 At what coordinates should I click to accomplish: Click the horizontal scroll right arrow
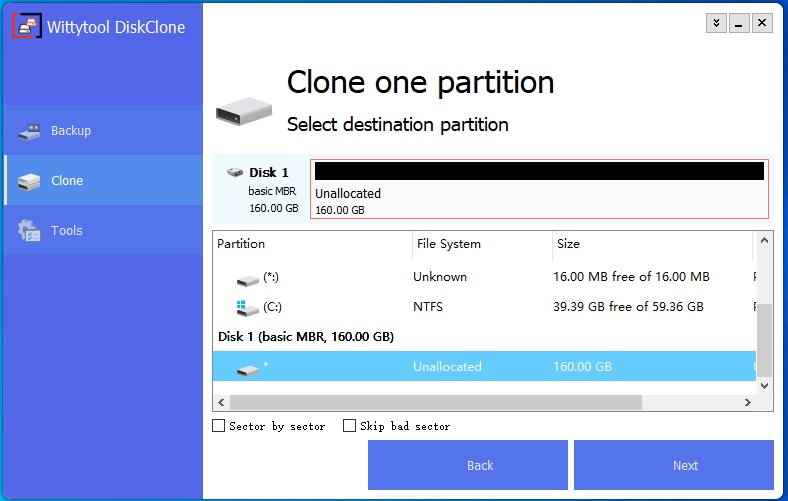[748, 403]
